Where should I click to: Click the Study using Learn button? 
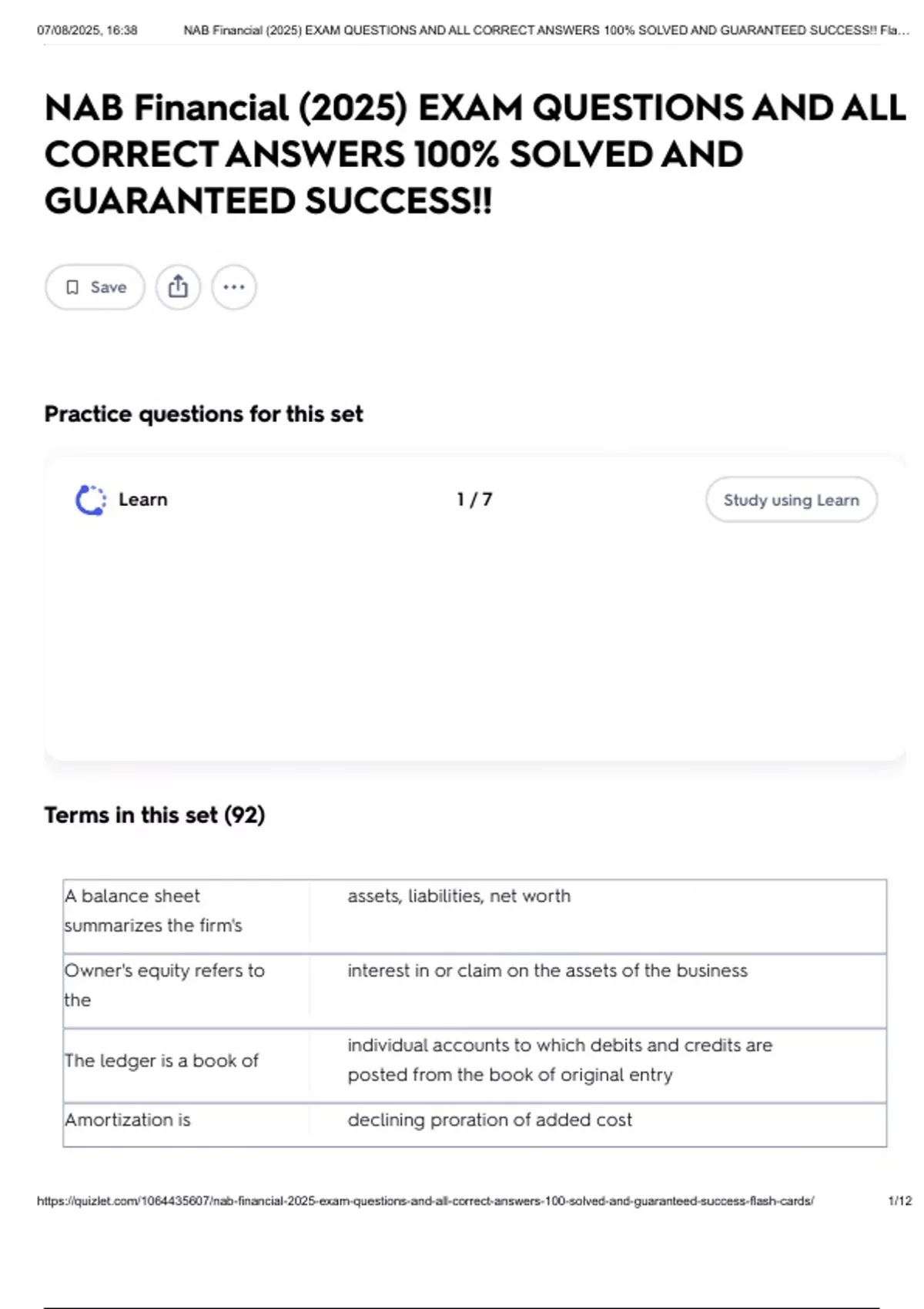tap(791, 500)
